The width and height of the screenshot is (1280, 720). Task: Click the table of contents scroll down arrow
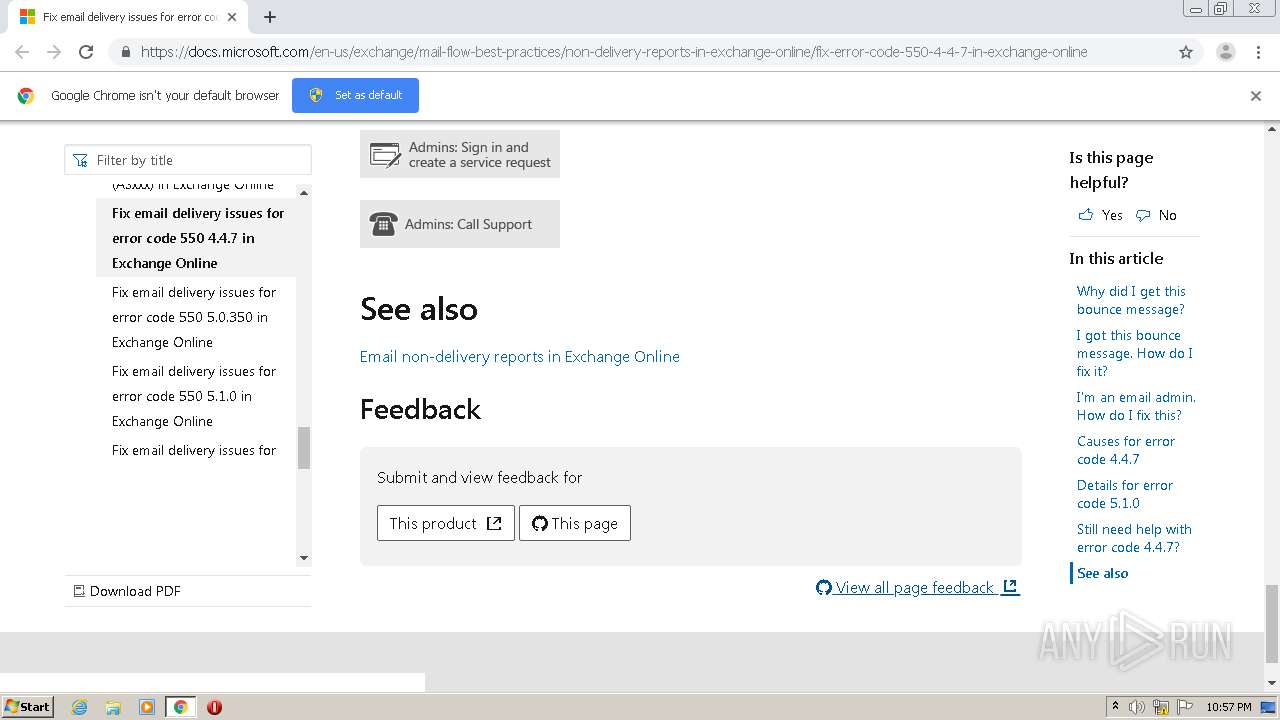tap(304, 558)
